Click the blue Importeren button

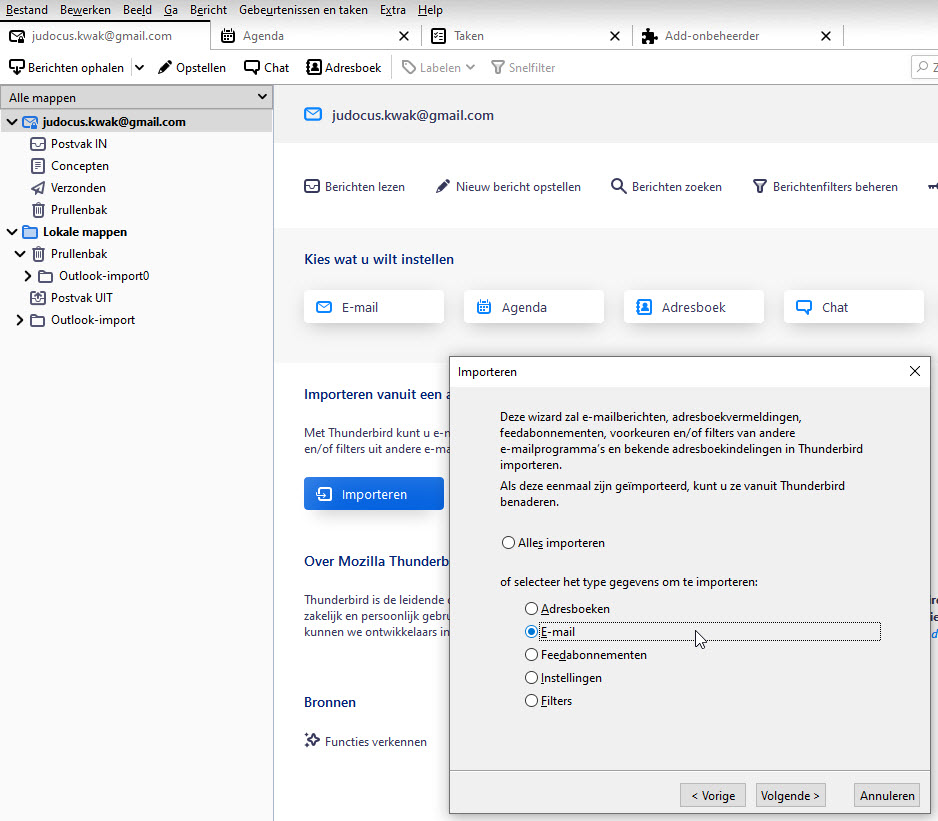pyautogui.click(x=374, y=494)
